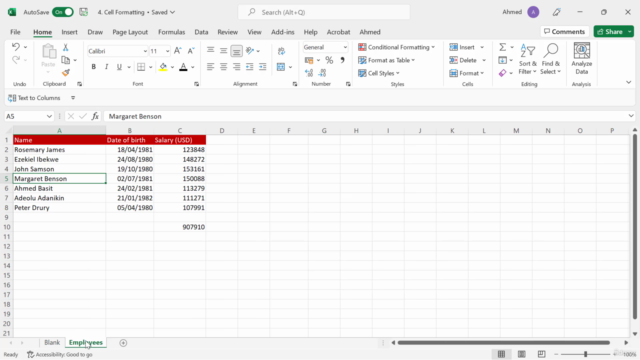
Task: Open Sort & Filter tool
Action: pyautogui.click(x=528, y=58)
